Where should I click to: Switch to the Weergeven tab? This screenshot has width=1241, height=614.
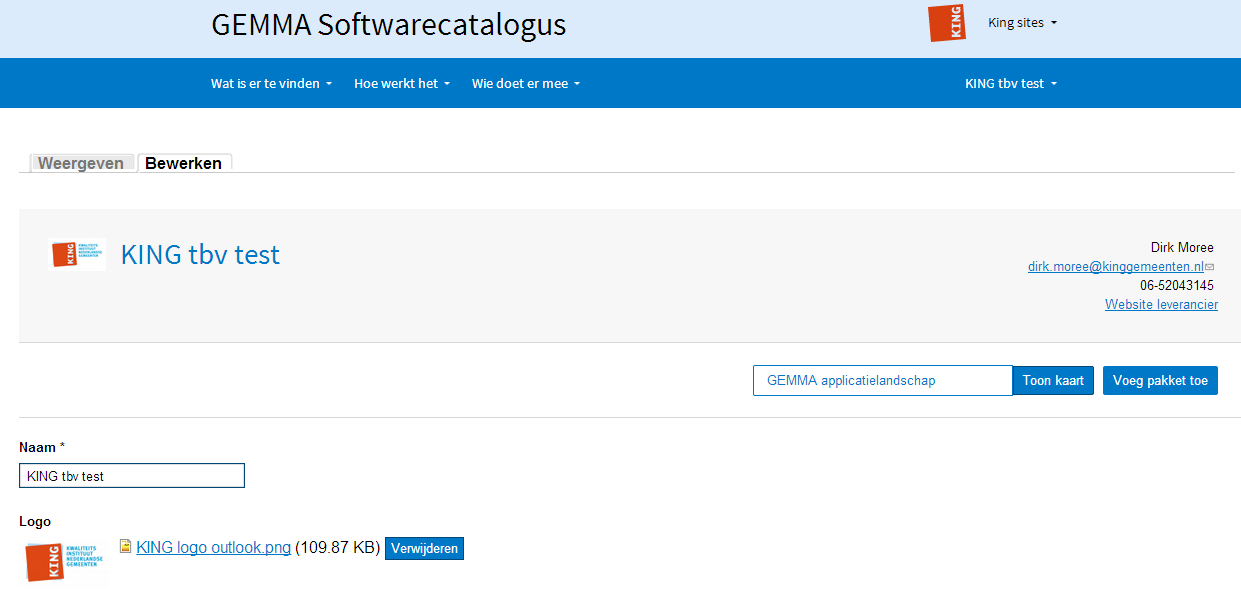coord(81,163)
